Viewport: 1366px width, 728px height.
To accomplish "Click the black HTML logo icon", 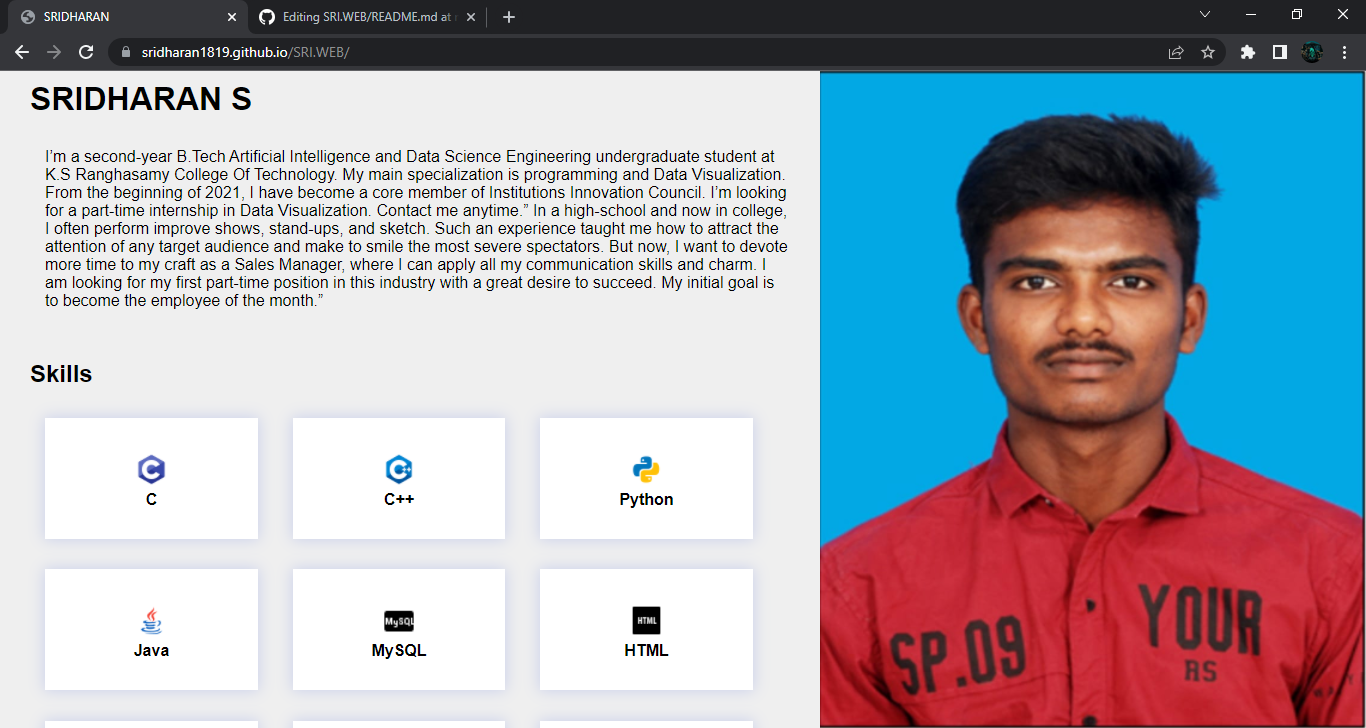I will tap(646, 620).
